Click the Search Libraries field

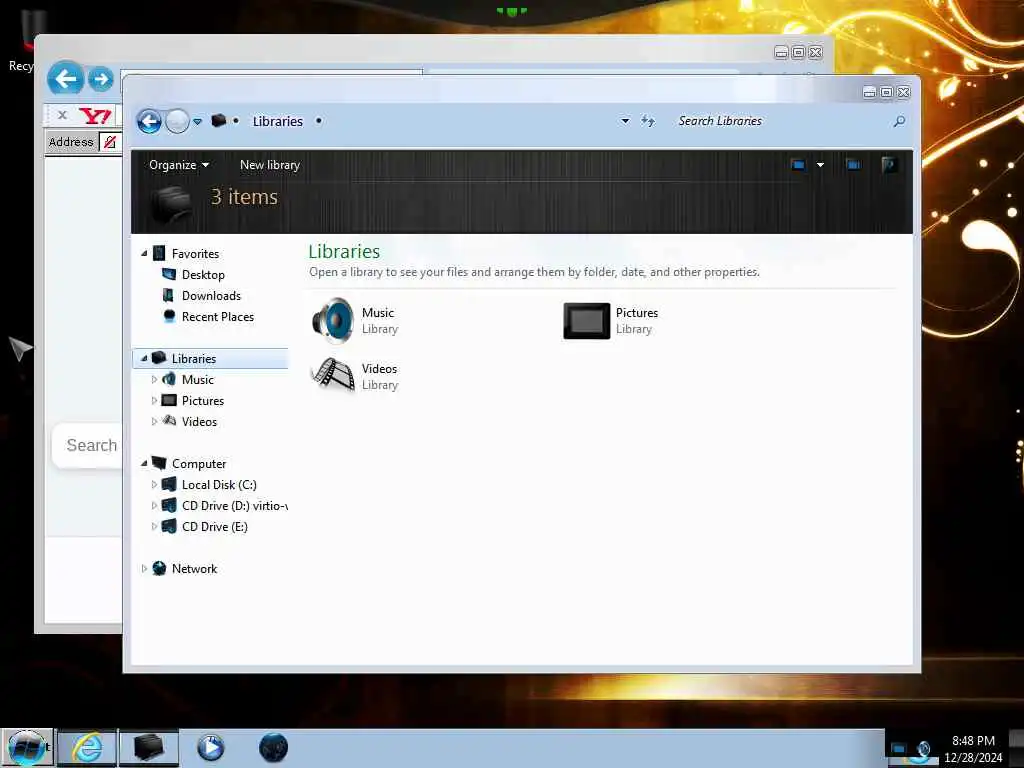780,121
